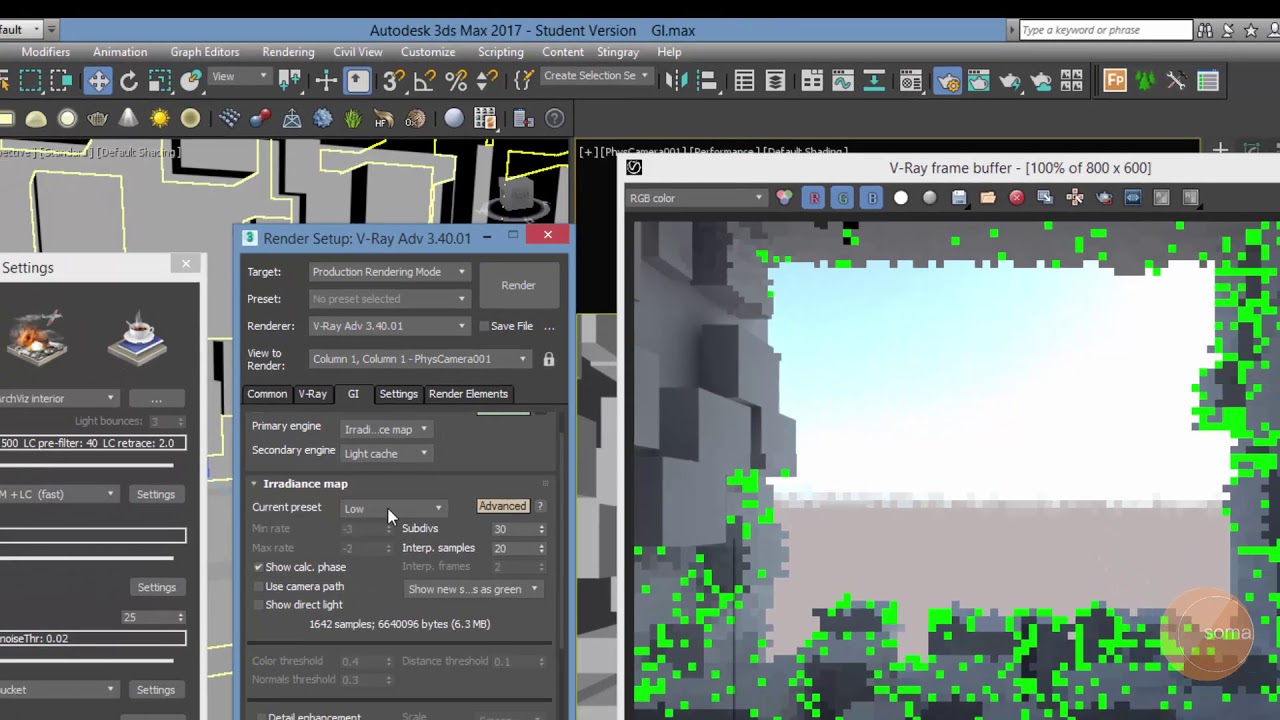Open the Graph Editors menu

(204, 52)
